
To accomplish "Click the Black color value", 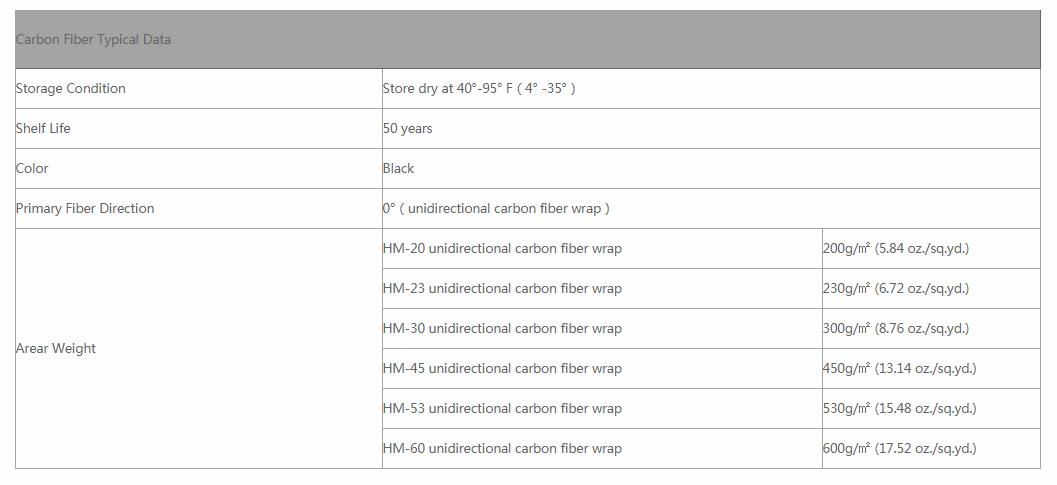I will tap(398, 169).
